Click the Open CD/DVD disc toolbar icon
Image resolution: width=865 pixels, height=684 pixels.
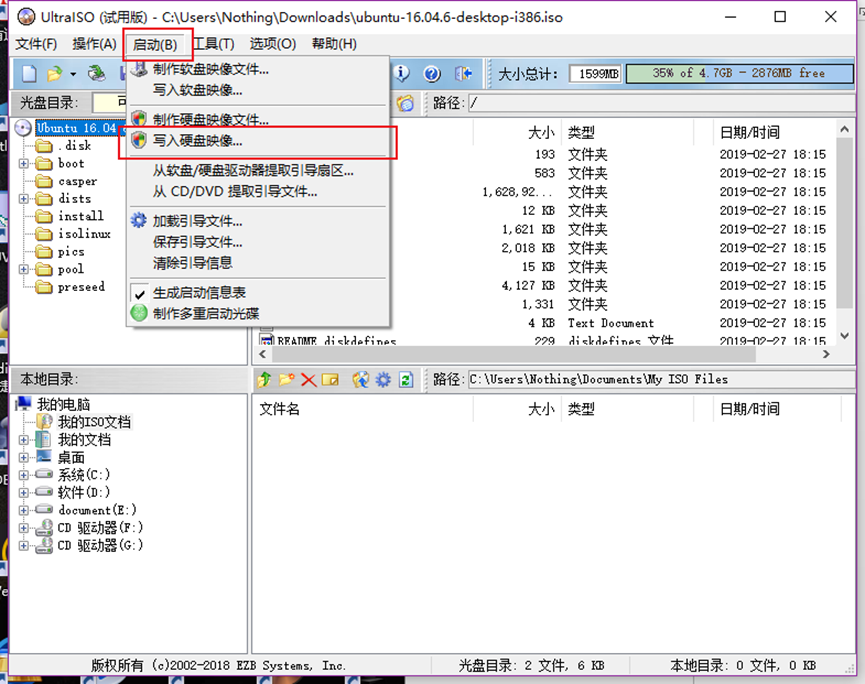(x=97, y=73)
